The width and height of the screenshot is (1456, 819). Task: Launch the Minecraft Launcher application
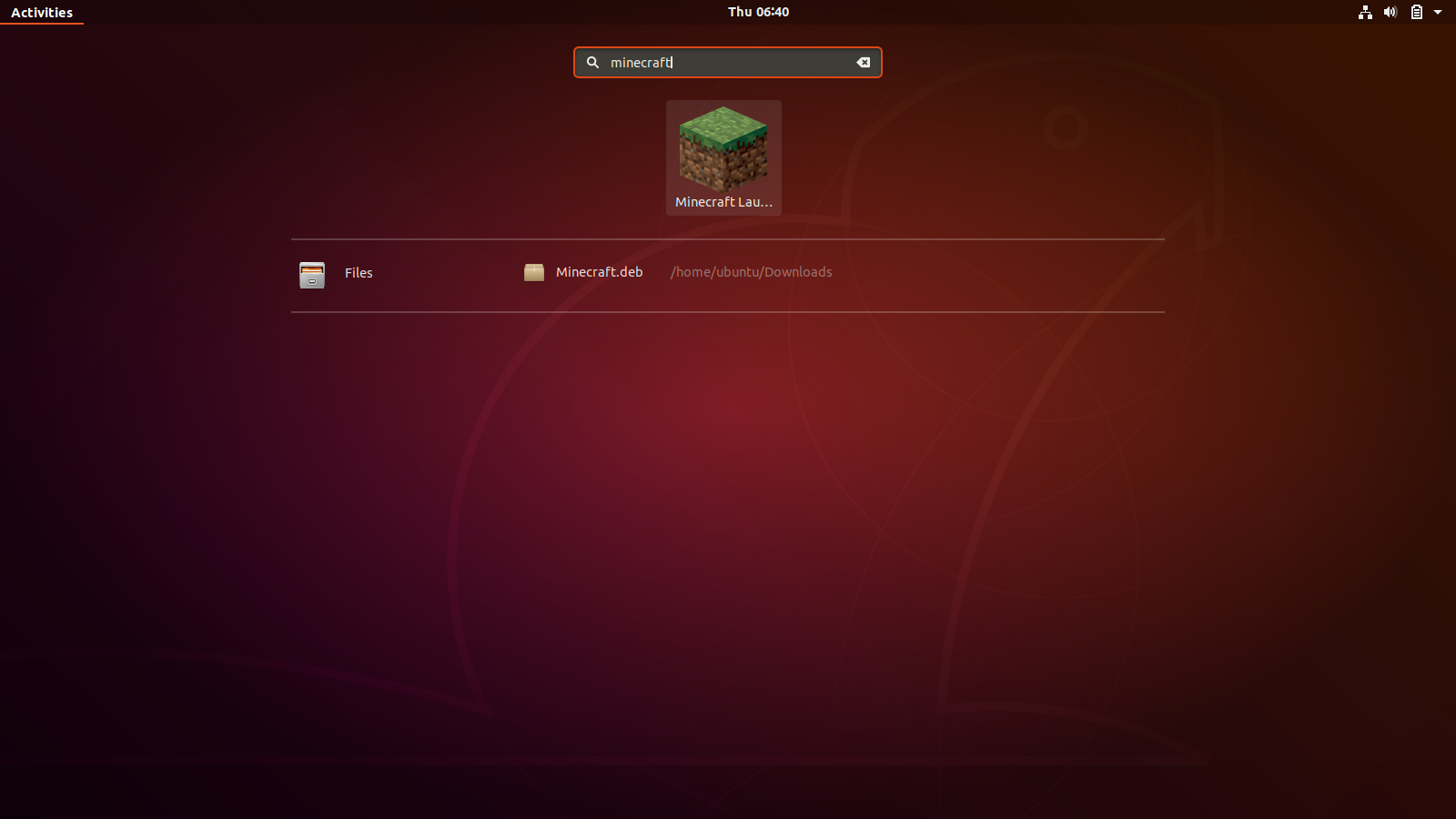coord(723,157)
